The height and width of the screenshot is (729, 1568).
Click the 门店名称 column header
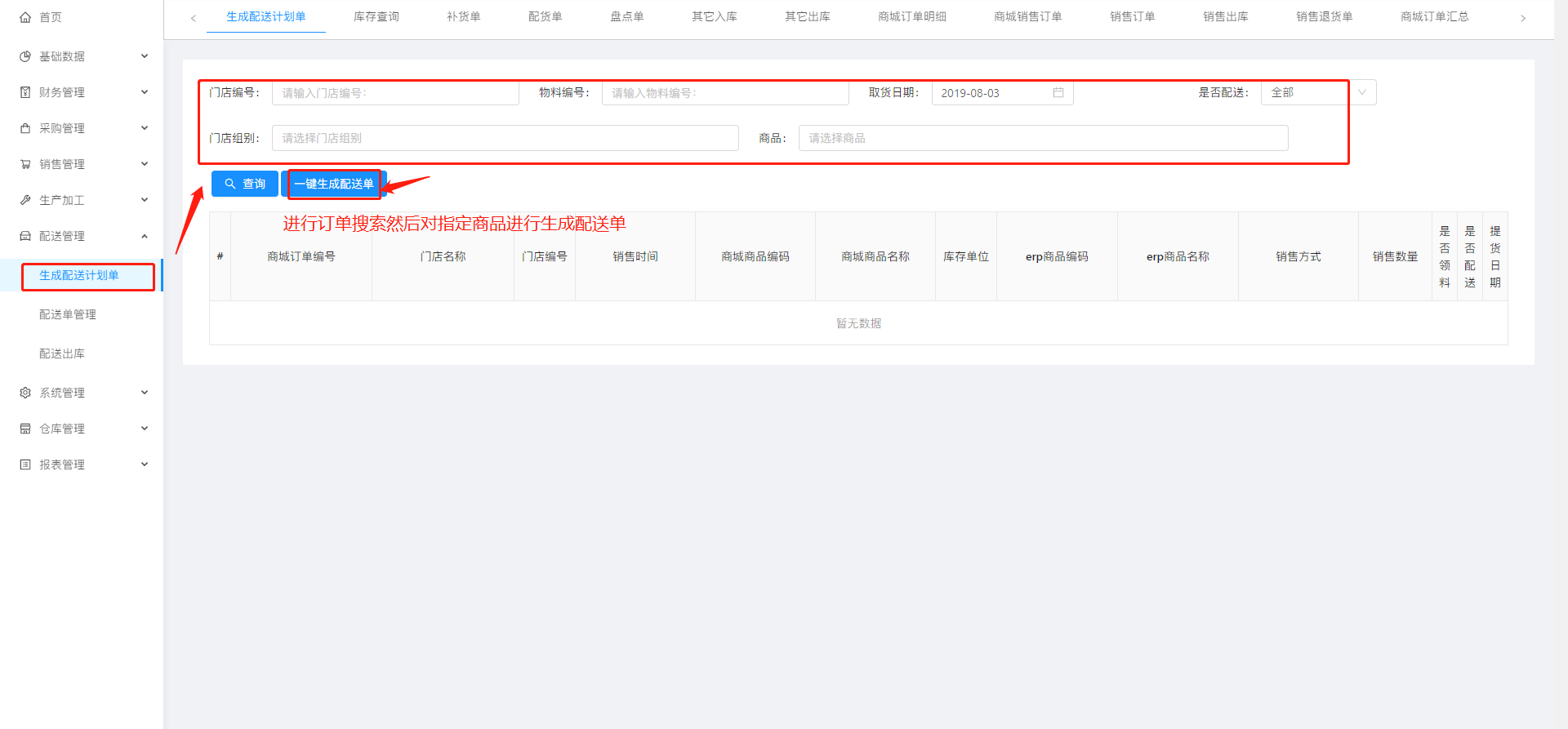[443, 256]
